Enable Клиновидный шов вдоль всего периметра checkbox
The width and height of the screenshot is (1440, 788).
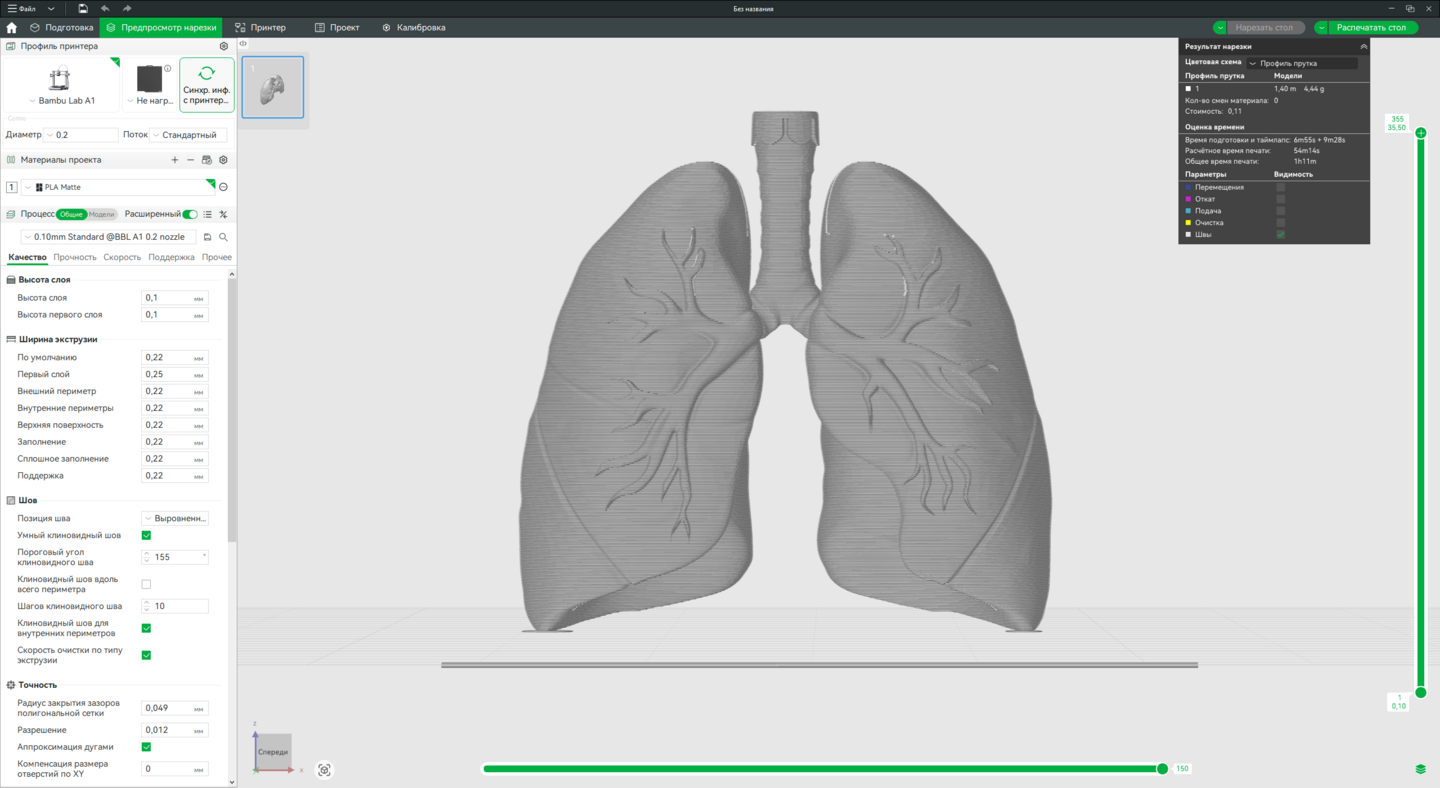(146, 584)
